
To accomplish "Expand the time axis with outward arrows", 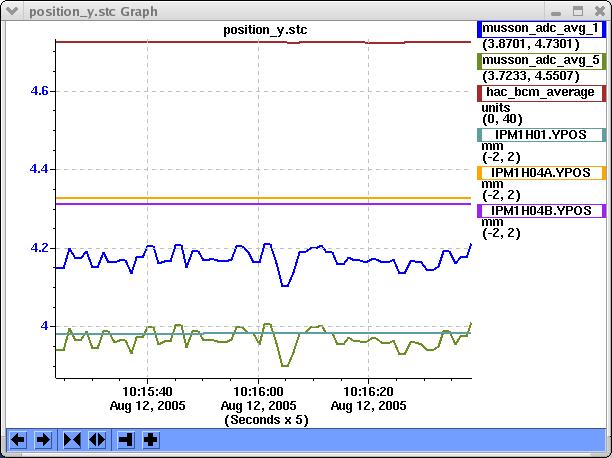I will click(x=97, y=440).
